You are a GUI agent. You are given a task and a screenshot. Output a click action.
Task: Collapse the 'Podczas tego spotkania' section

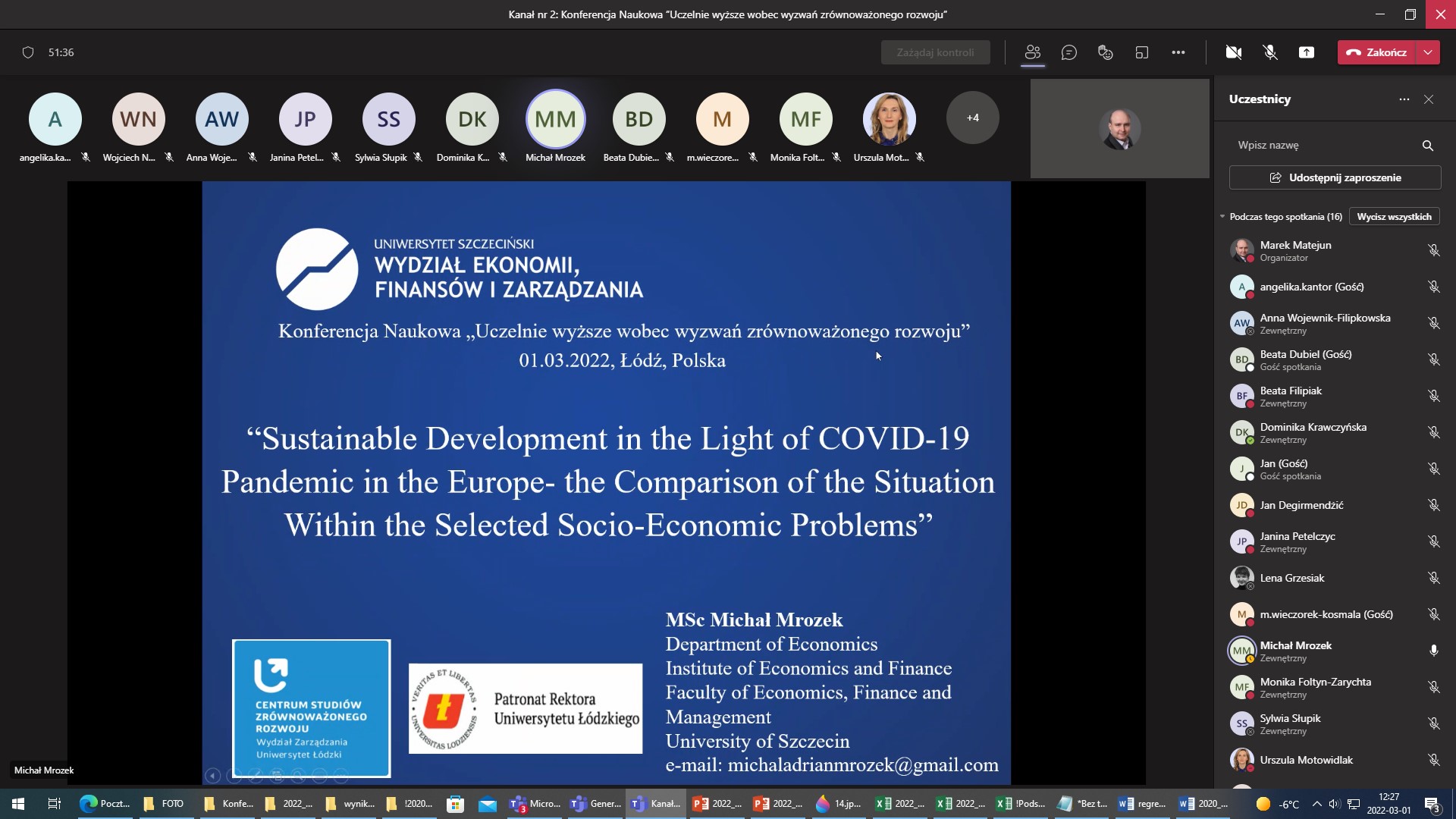[1222, 217]
